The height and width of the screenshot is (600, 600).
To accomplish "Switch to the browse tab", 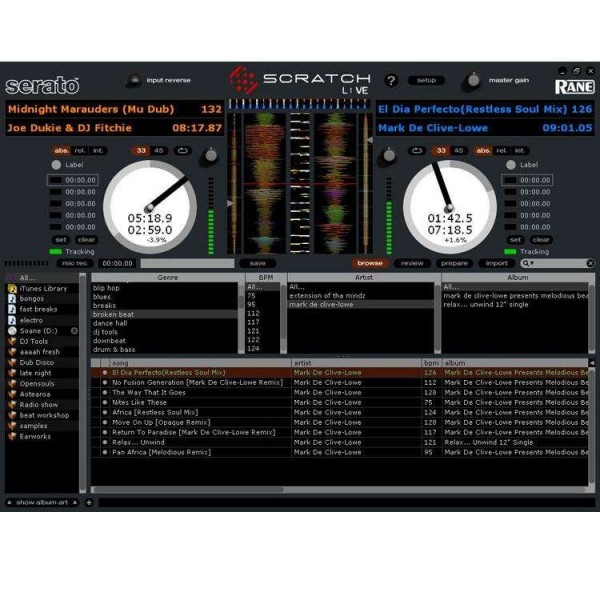I will [370, 263].
